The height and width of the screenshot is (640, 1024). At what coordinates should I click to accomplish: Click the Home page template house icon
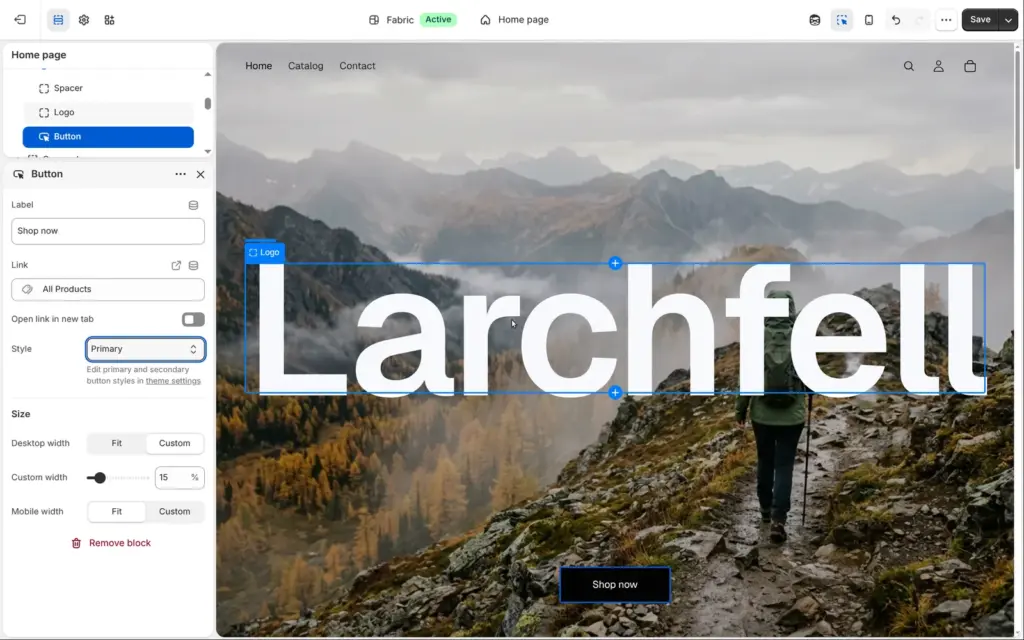click(485, 20)
